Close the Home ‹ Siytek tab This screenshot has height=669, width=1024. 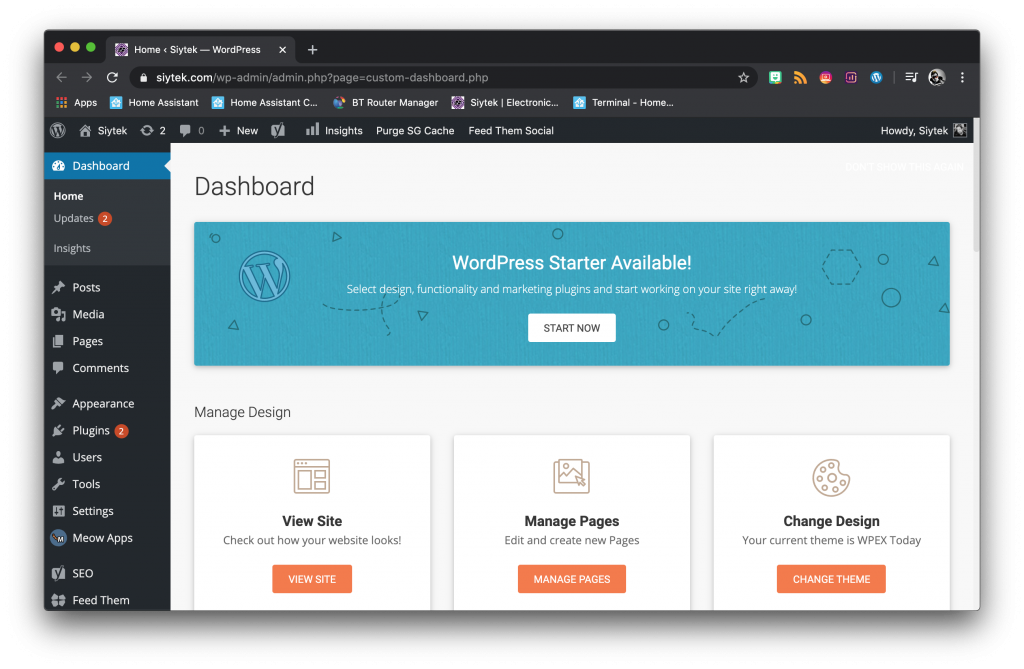pos(282,50)
